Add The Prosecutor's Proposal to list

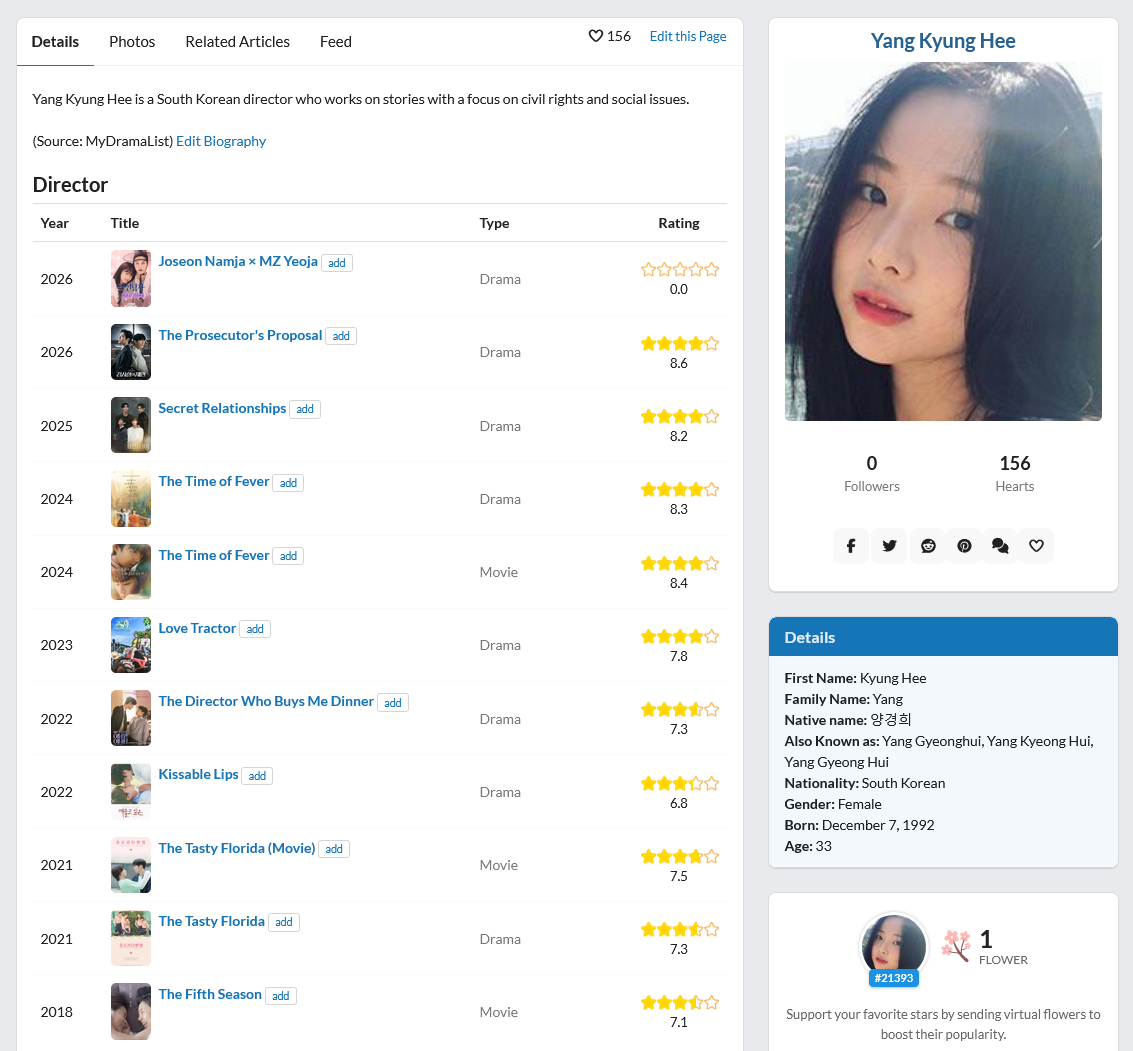[341, 336]
